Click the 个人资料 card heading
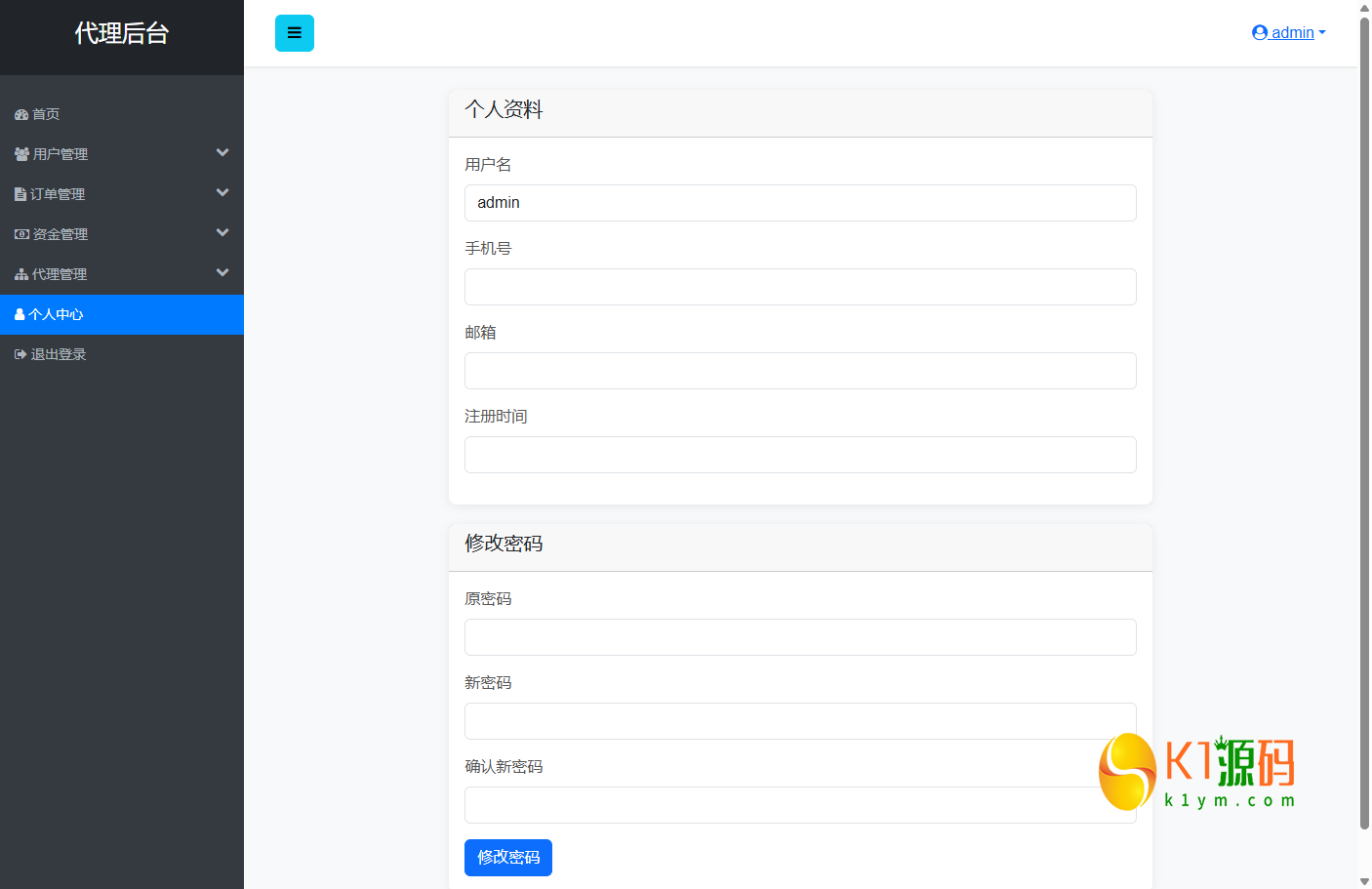This screenshot has height=889, width=1372. click(x=504, y=109)
